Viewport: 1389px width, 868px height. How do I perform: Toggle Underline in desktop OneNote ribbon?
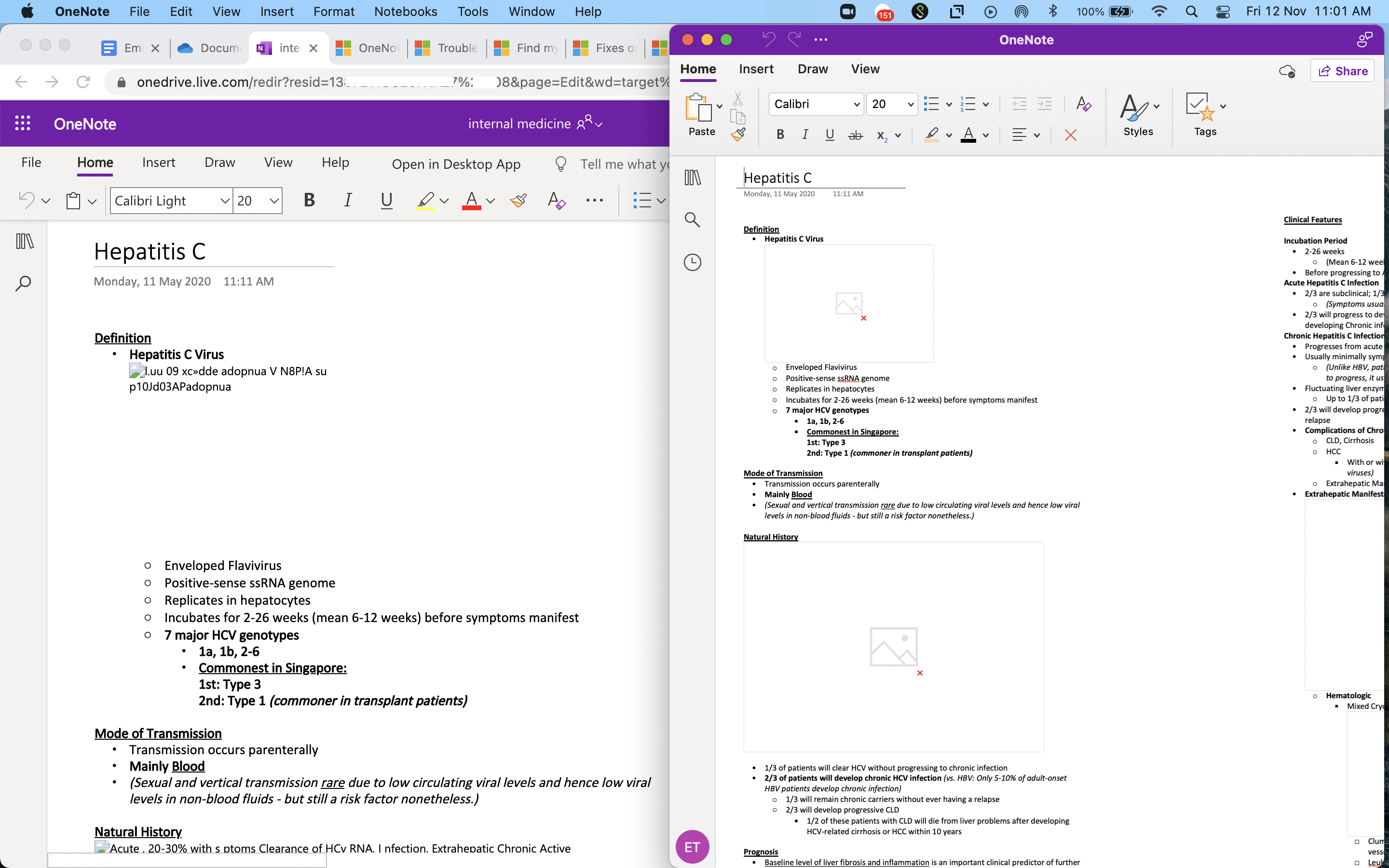(830, 135)
